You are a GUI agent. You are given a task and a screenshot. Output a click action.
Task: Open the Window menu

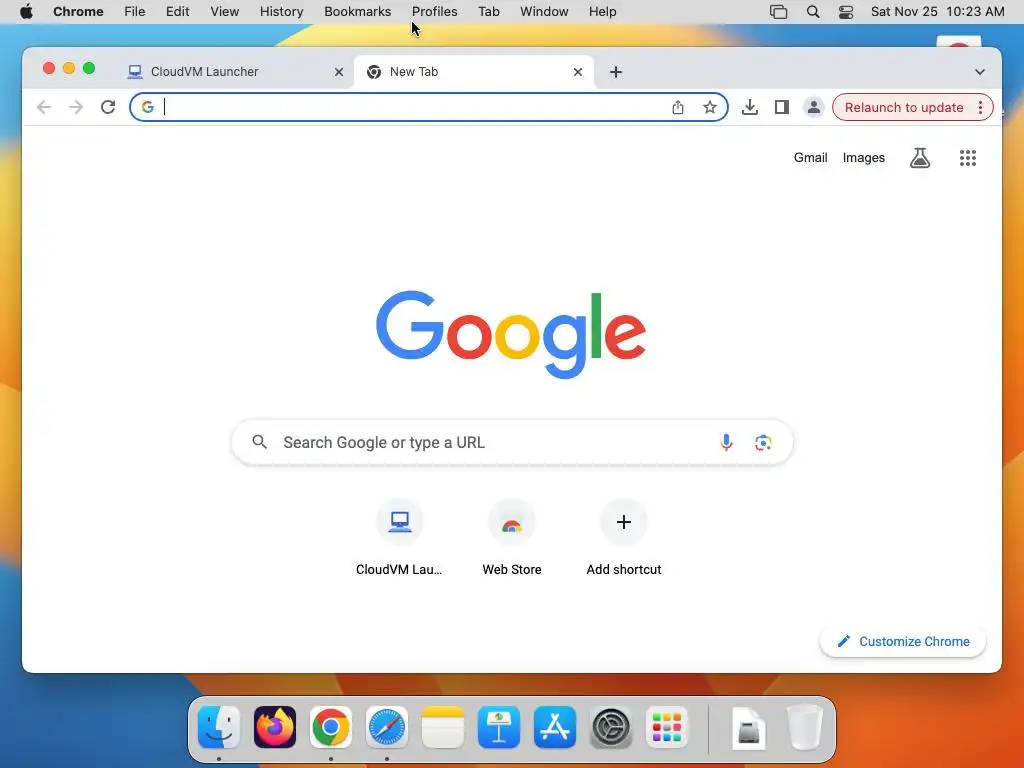[x=544, y=12]
